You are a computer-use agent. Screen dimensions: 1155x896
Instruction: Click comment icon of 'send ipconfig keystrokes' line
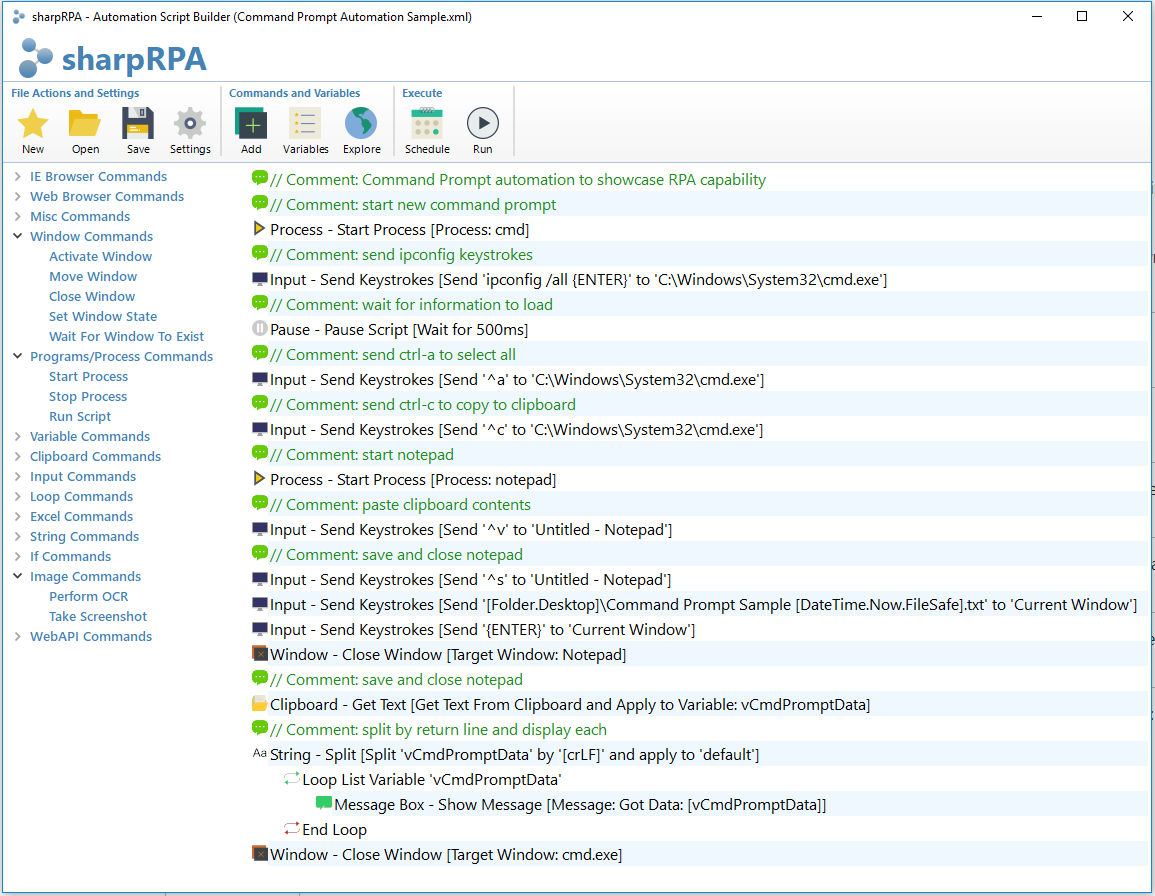tap(259, 253)
